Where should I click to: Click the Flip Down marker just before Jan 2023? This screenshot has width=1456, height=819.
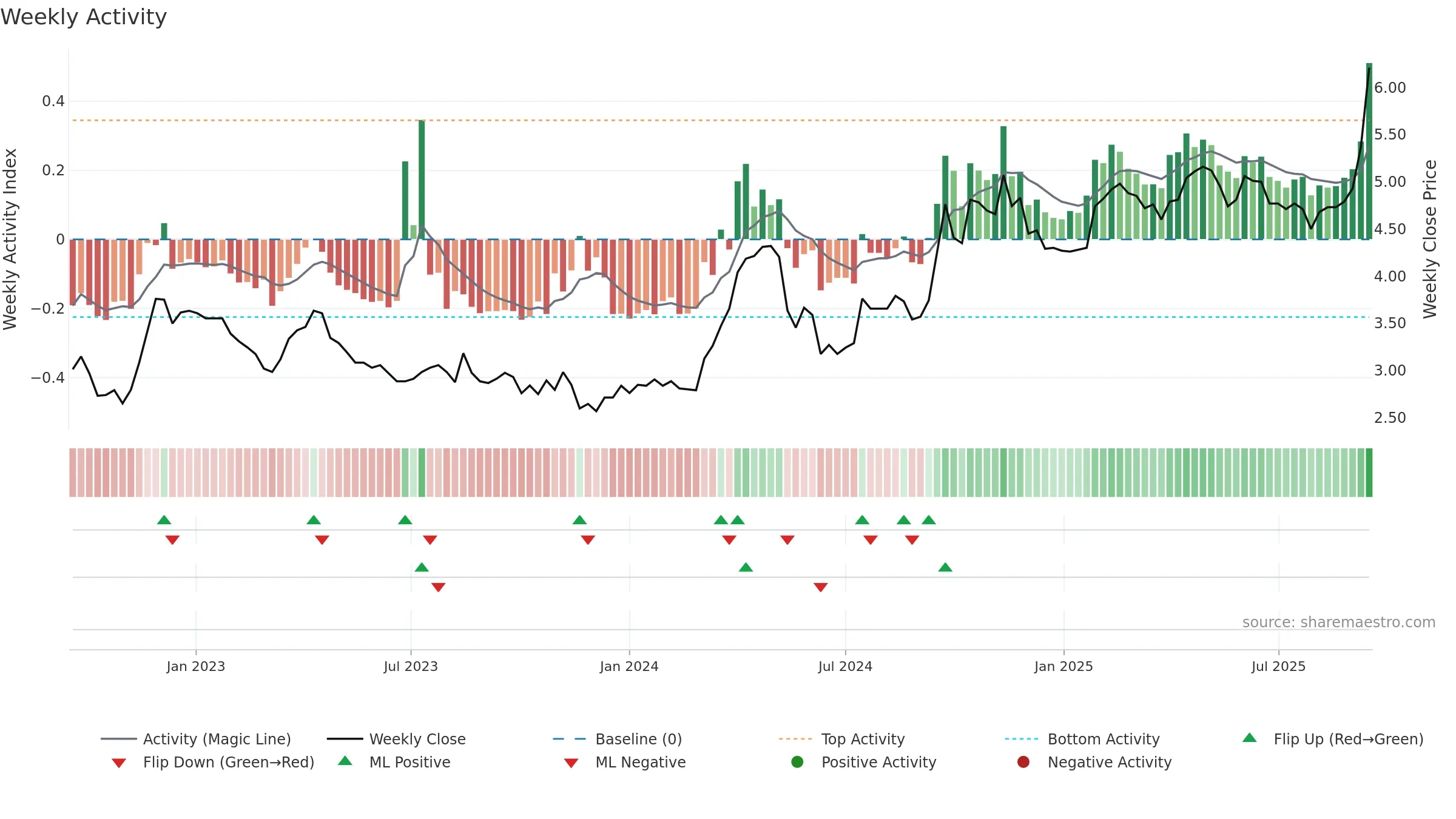point(172,540)
